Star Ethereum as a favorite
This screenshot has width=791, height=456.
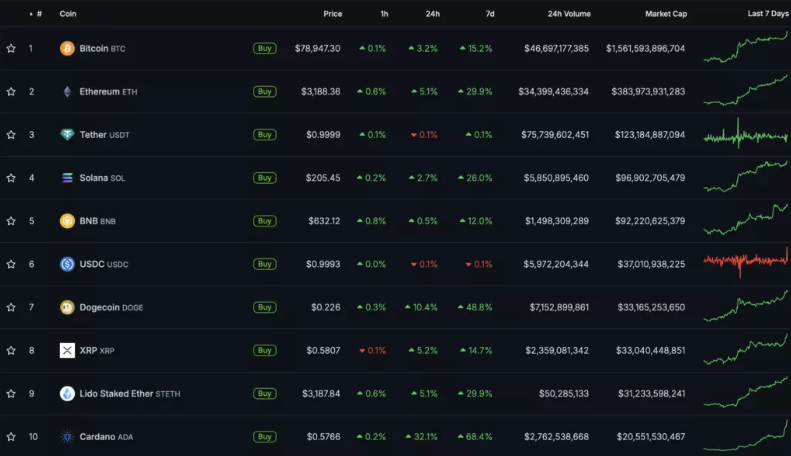pyautogui.click(x=11, y=91)
